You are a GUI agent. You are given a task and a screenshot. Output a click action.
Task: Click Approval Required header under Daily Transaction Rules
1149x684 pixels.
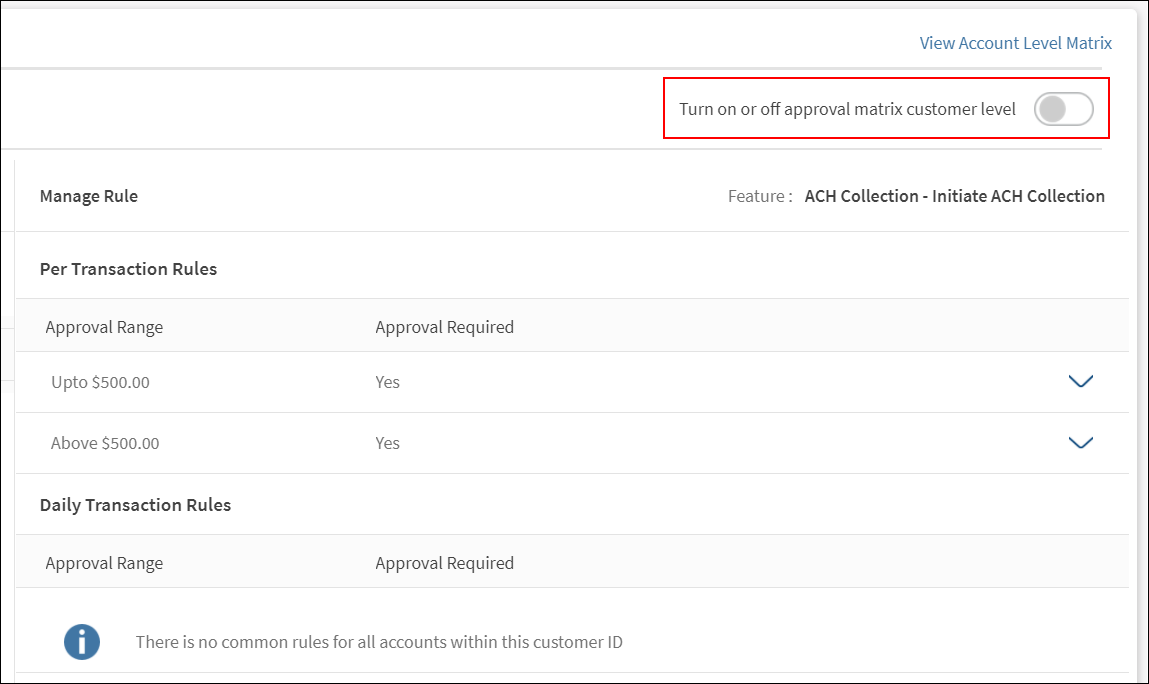[x=444, y=563]
